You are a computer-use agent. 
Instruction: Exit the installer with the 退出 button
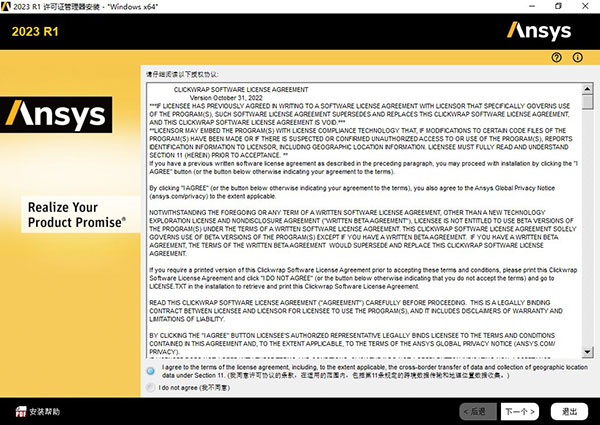click(569, 411)
